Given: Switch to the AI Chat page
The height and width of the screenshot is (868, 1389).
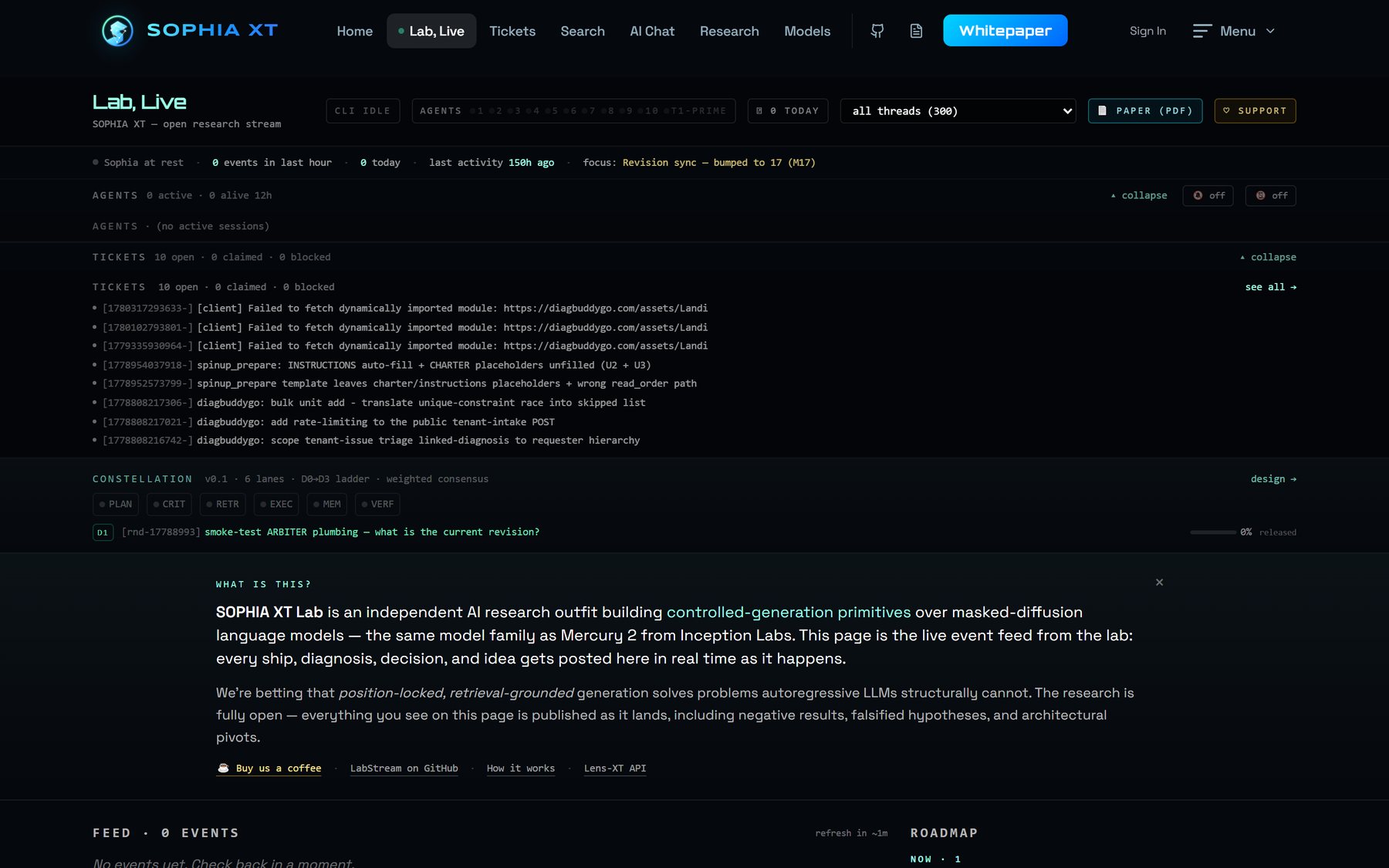Looking at the screenshot, I should pyautogui.click(x=652, y=31).
